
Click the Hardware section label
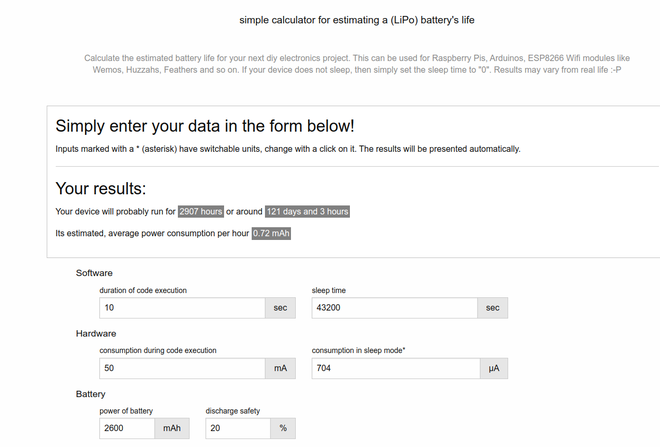click(x=96, y=333)
